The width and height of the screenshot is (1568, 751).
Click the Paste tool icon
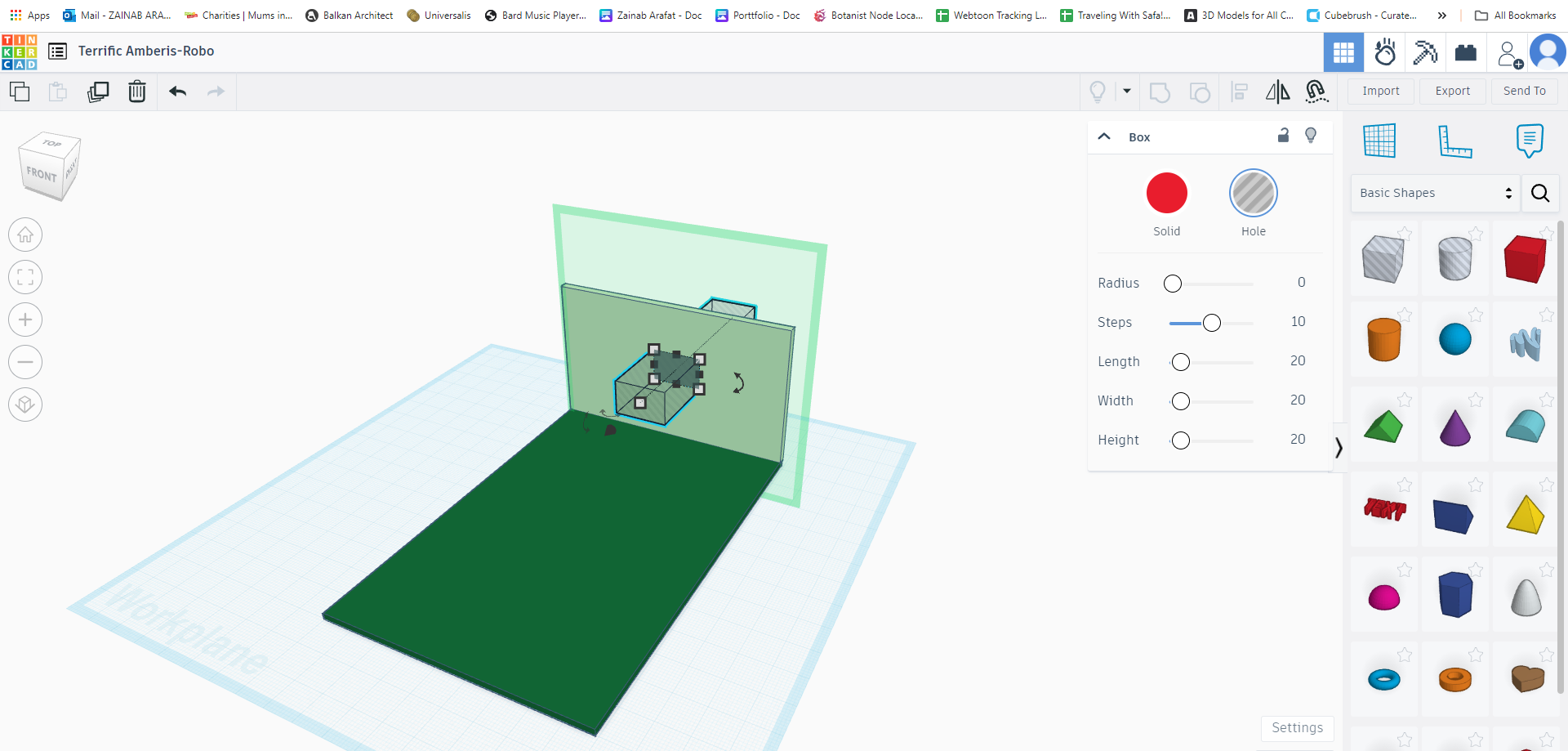click(x=58, y=92)
